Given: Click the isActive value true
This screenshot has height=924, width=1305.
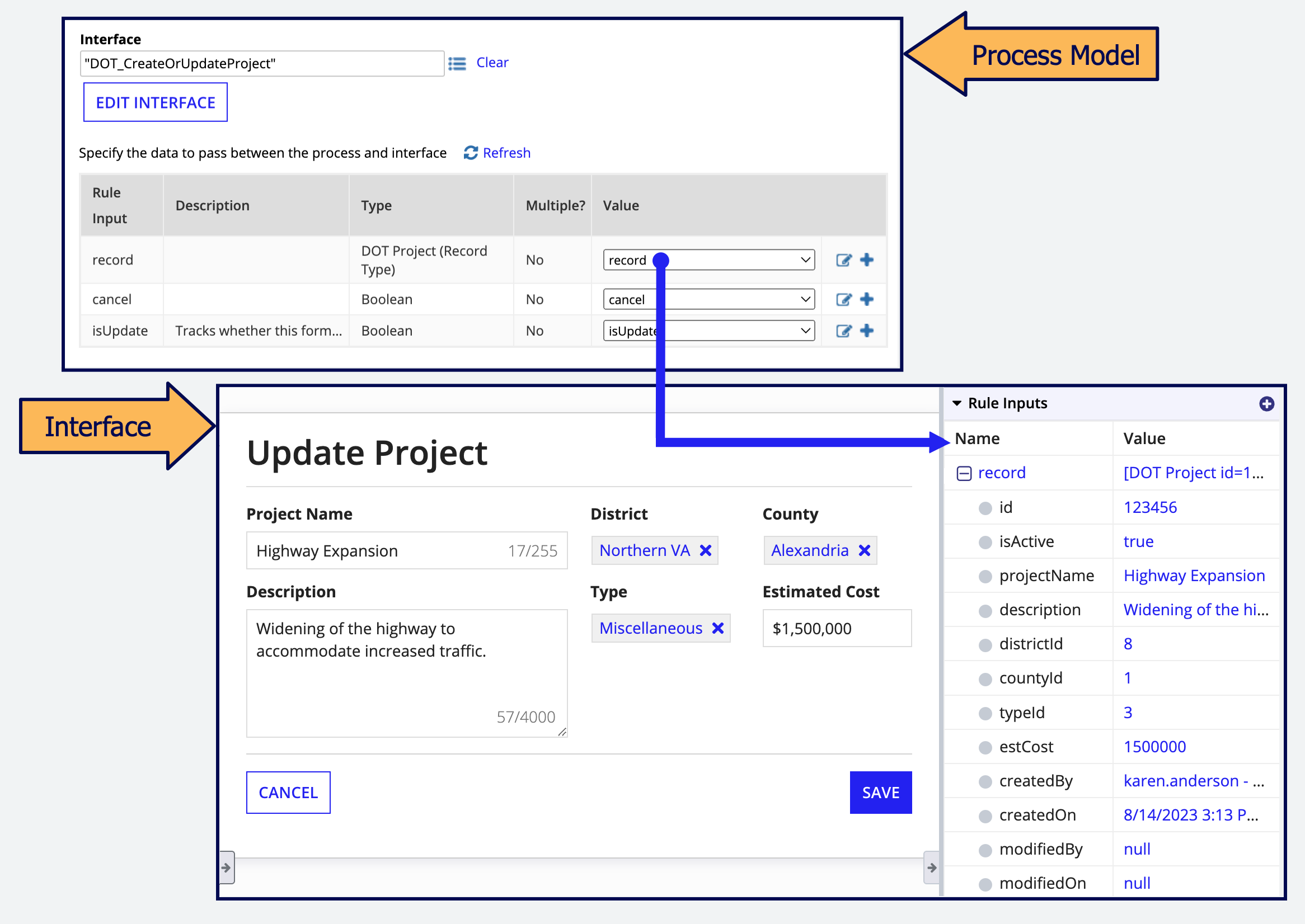Looking at the screenshot, I should (1138, 541).
